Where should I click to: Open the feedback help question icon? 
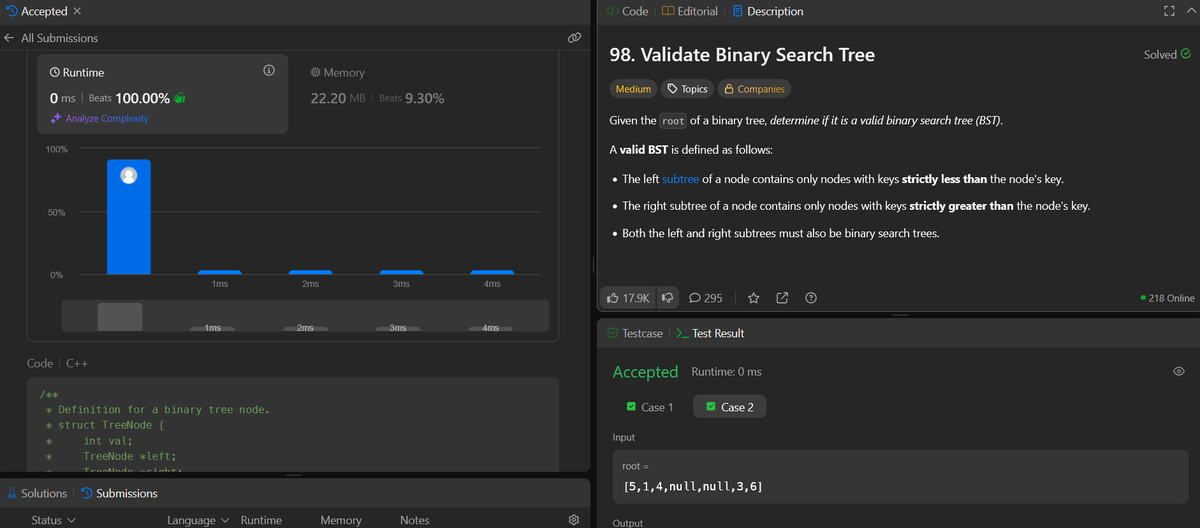point(811,298)
